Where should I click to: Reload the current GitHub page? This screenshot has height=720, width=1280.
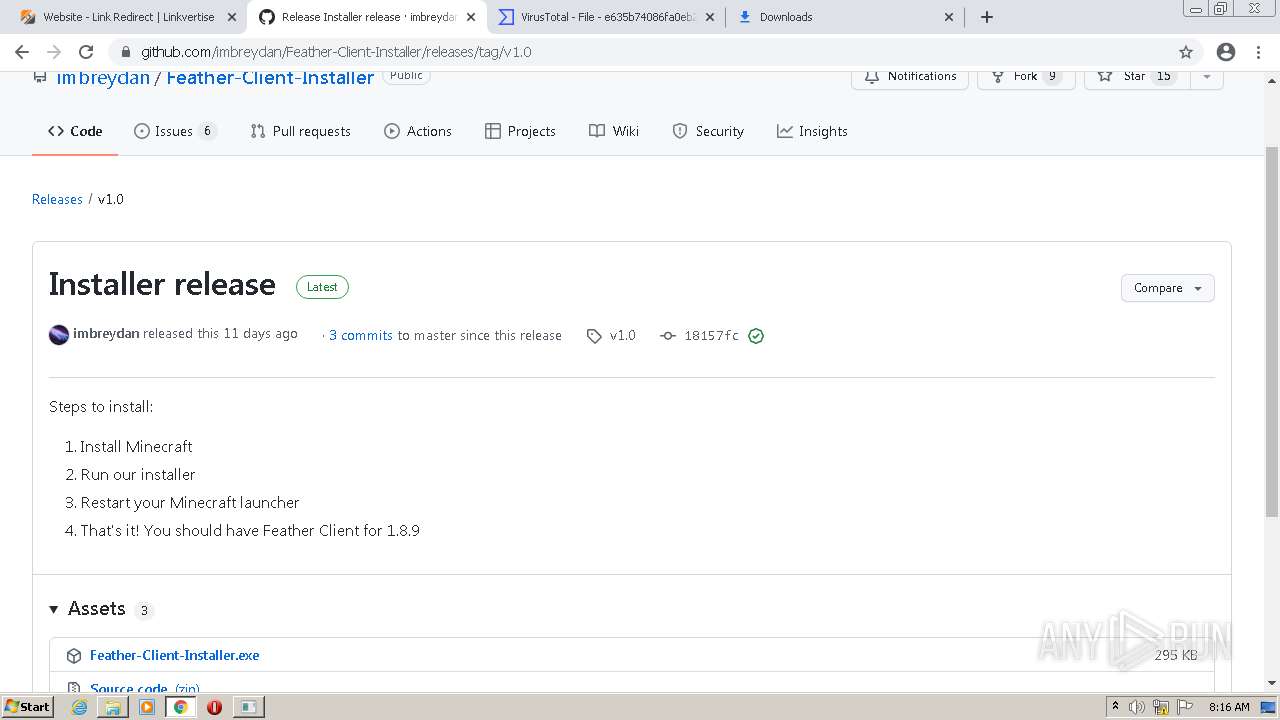[86, 52]
